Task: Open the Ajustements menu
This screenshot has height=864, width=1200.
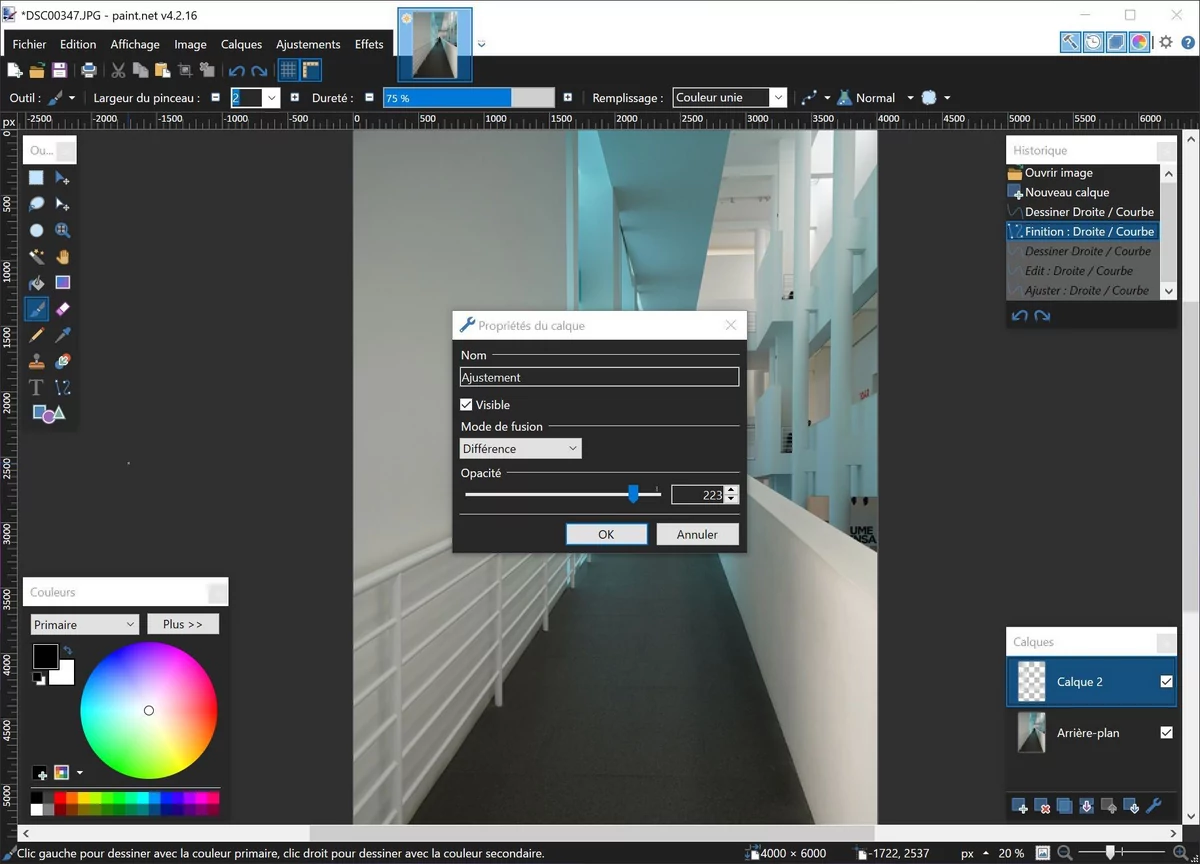Action: point(308,44)
